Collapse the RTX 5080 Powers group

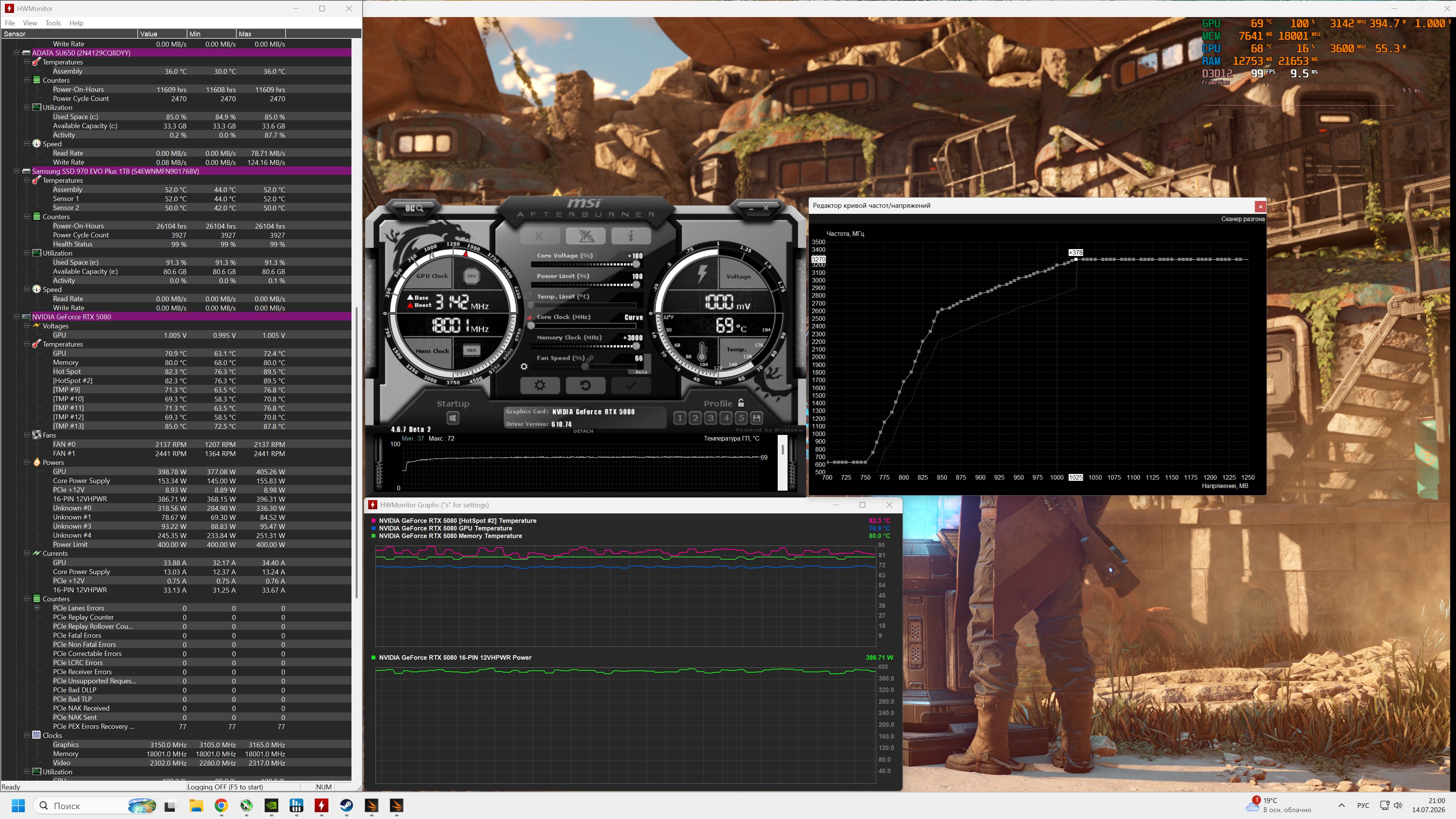[x=27, y=462]
